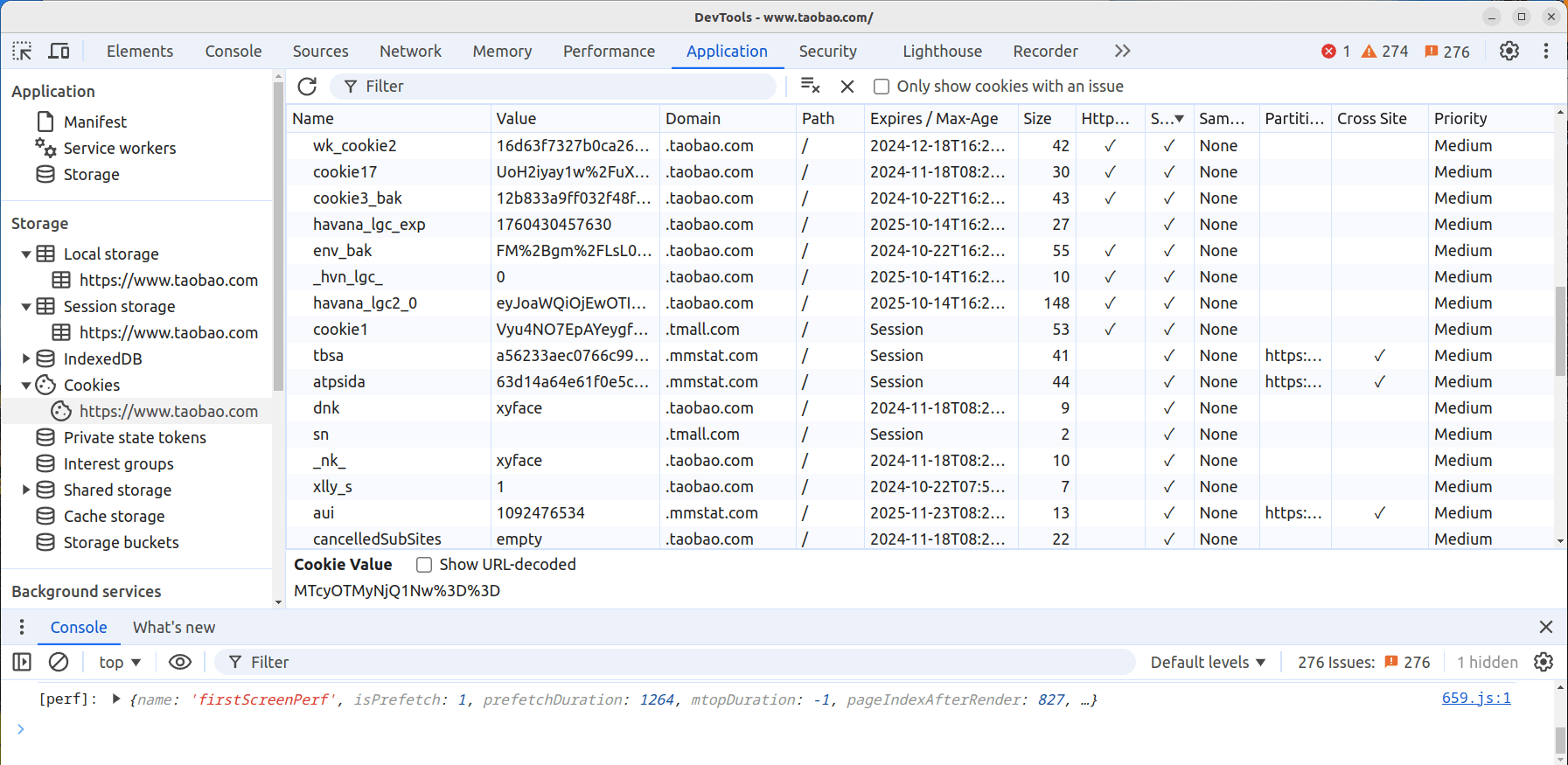1568x765 pixels.
Task: Open the Storage overview item
Action: (x=91, y=174)
